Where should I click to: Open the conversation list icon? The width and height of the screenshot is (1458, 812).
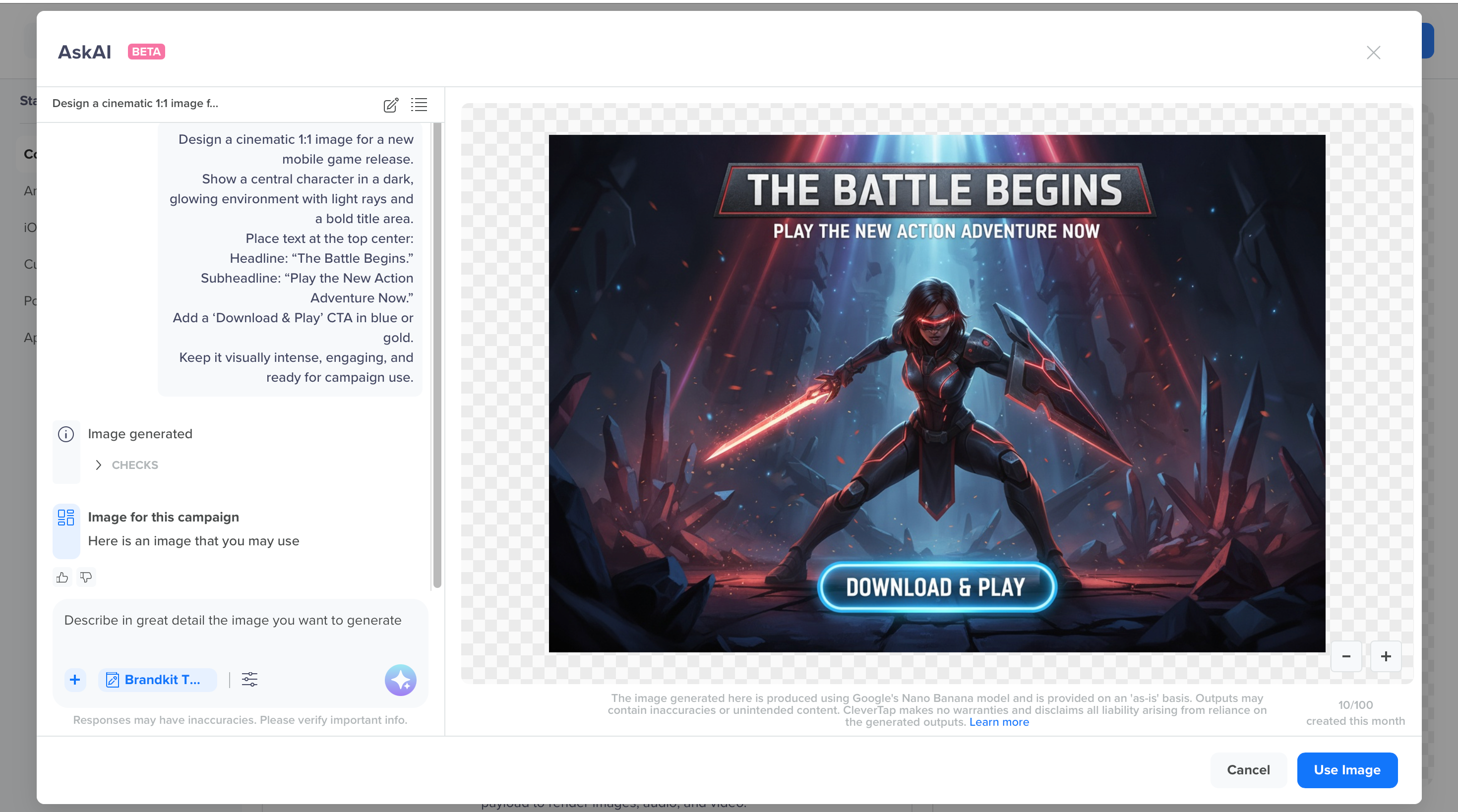click(x=419, y=105)
